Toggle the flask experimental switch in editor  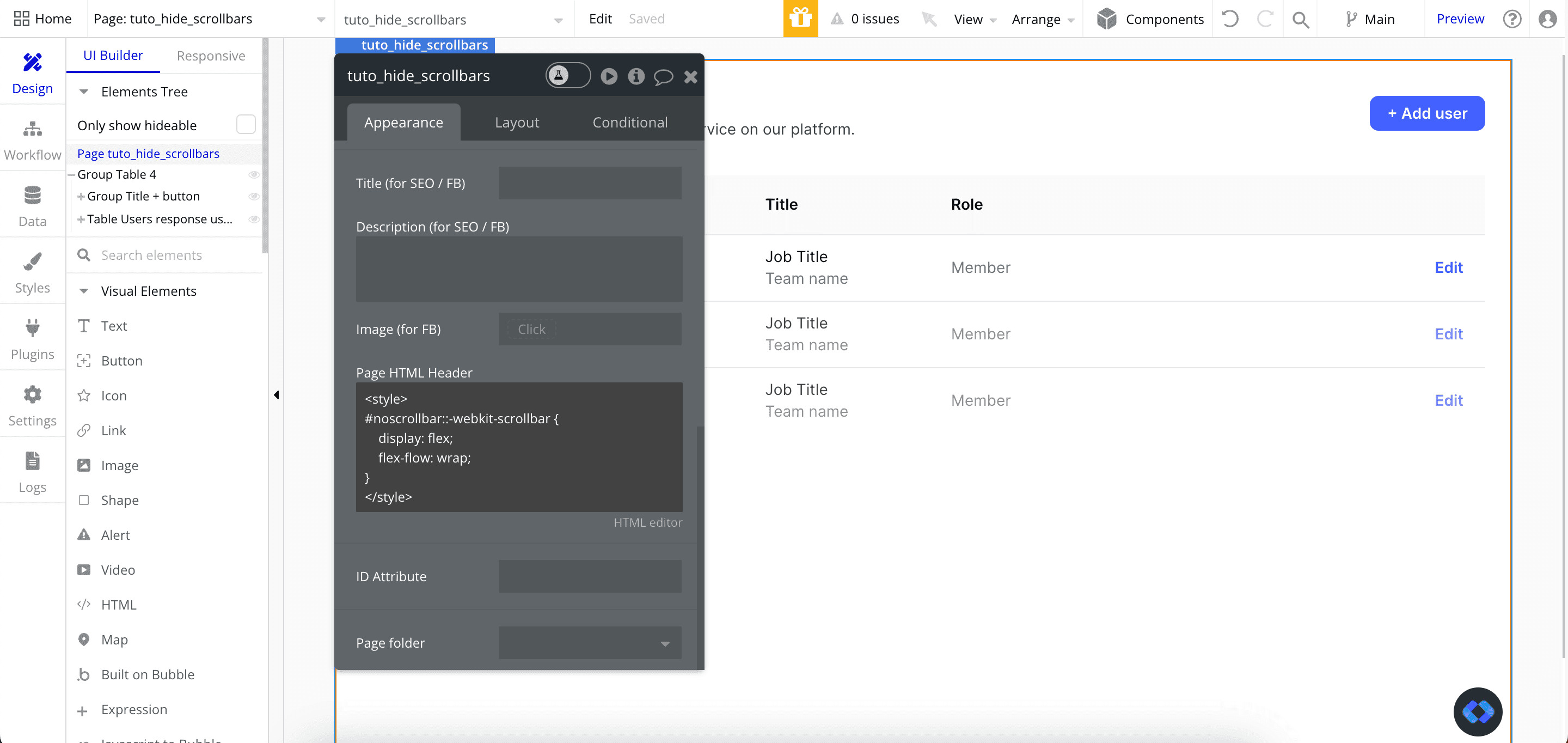click(x=567, y=76)
